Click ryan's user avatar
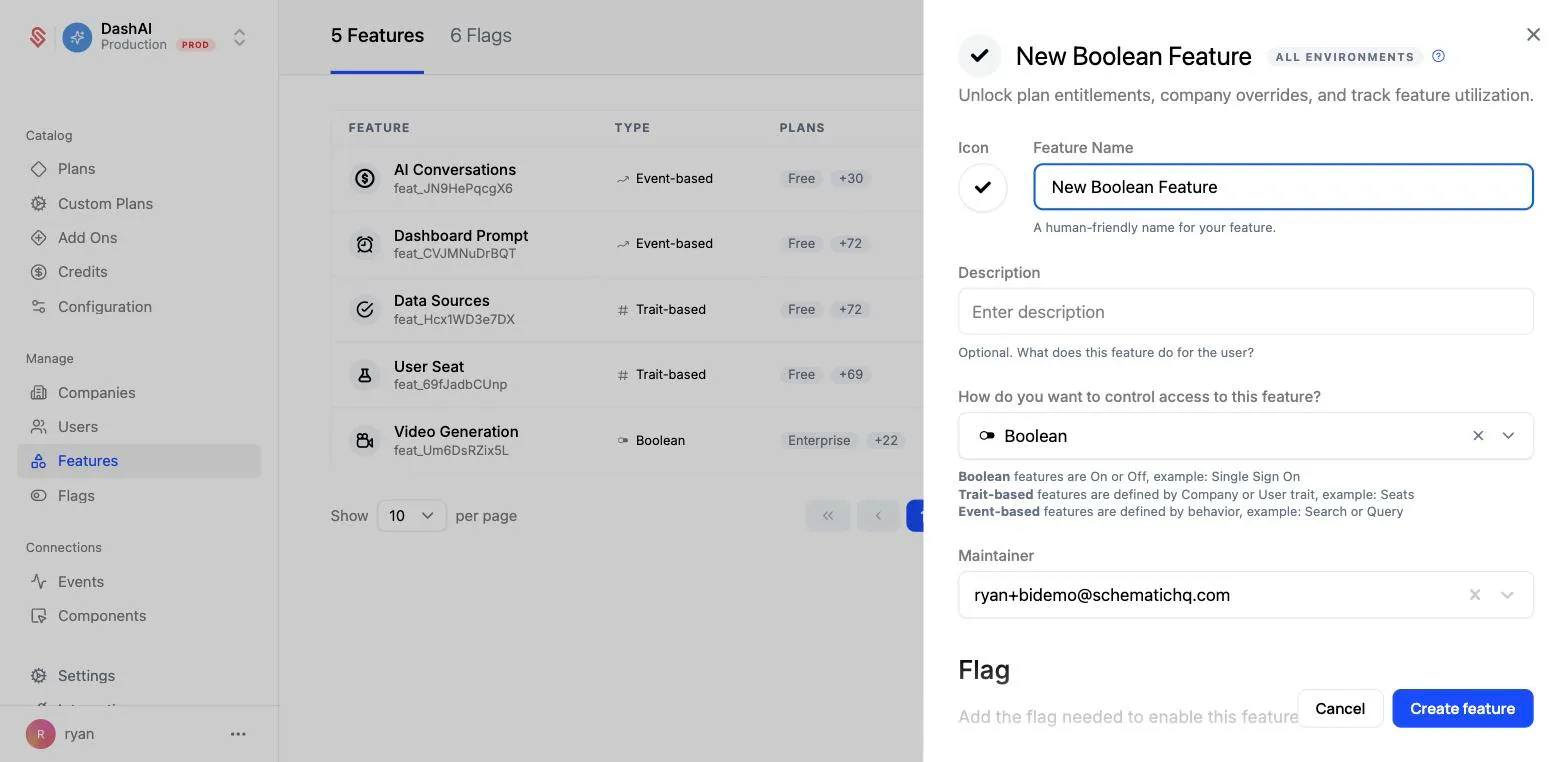The image size is (1568, 762). coord(41,734)
